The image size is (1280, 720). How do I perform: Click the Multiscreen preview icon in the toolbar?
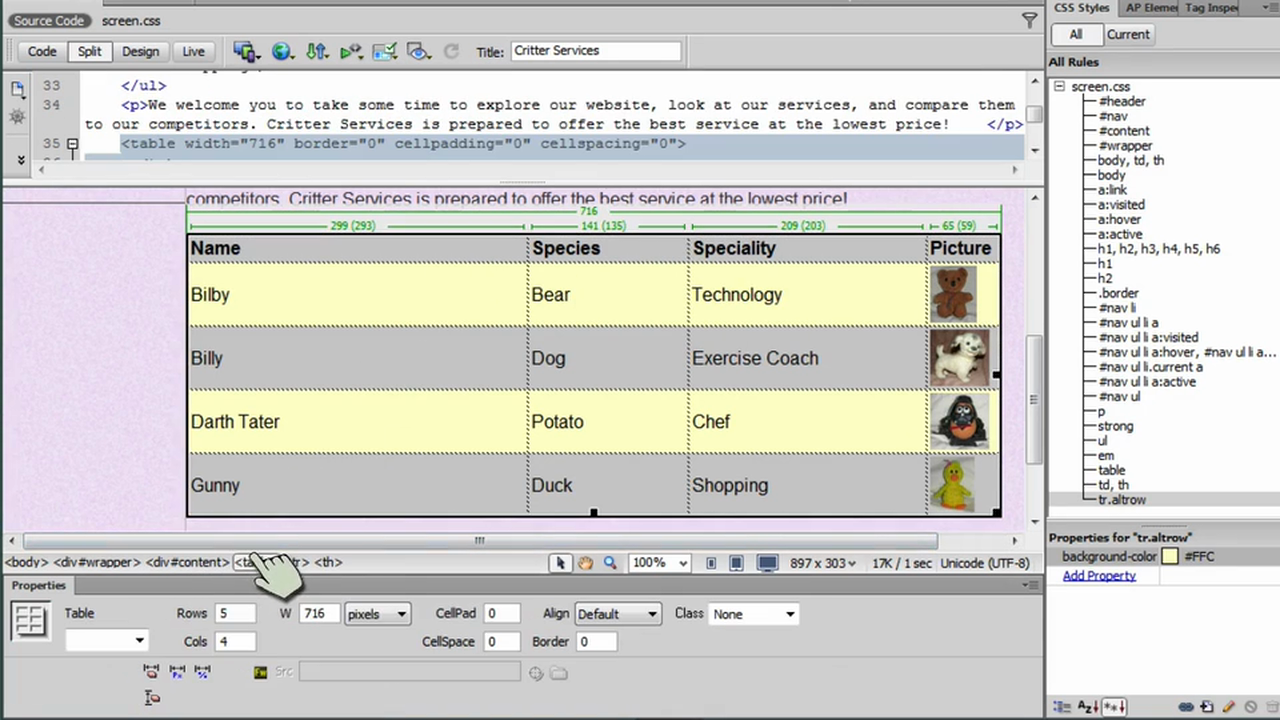point(246,51)
